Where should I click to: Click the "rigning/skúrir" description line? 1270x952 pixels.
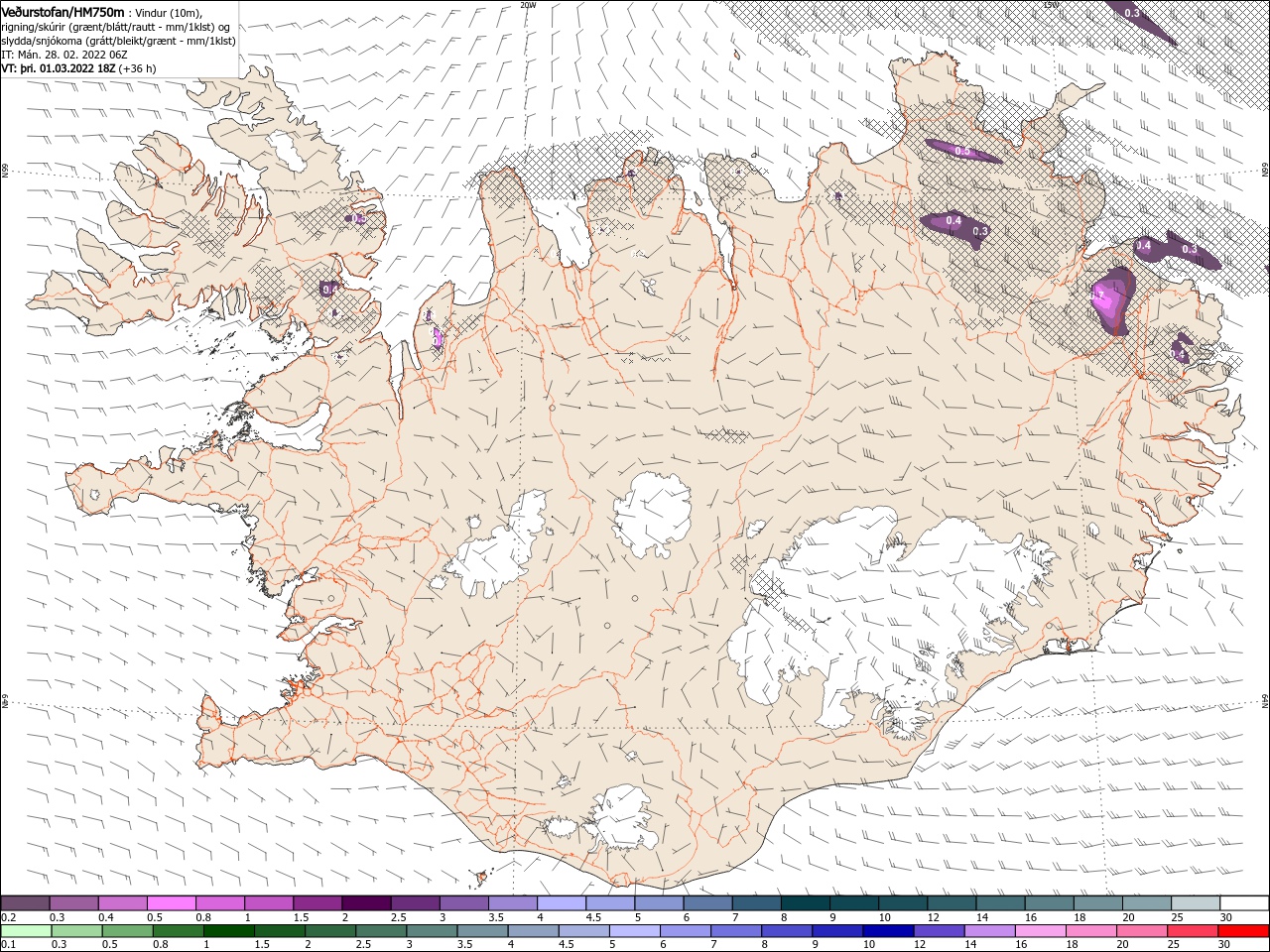tap(116, 27)
